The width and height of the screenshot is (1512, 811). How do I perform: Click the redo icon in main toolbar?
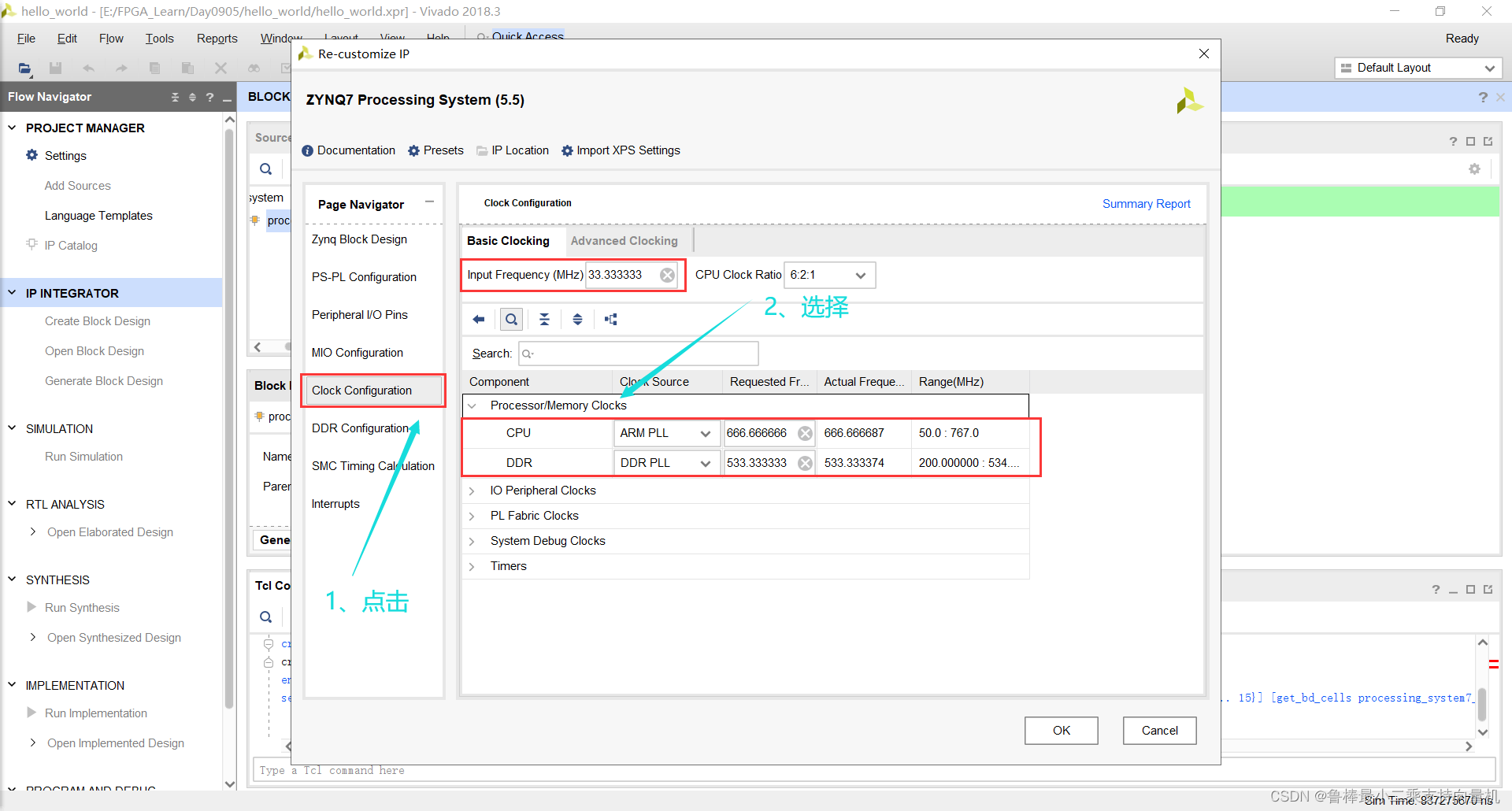[121, 69]
